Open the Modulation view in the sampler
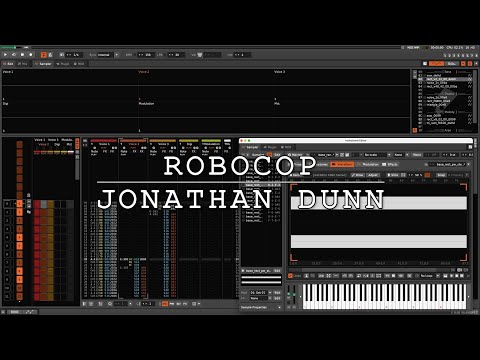 tap(369, 164)
